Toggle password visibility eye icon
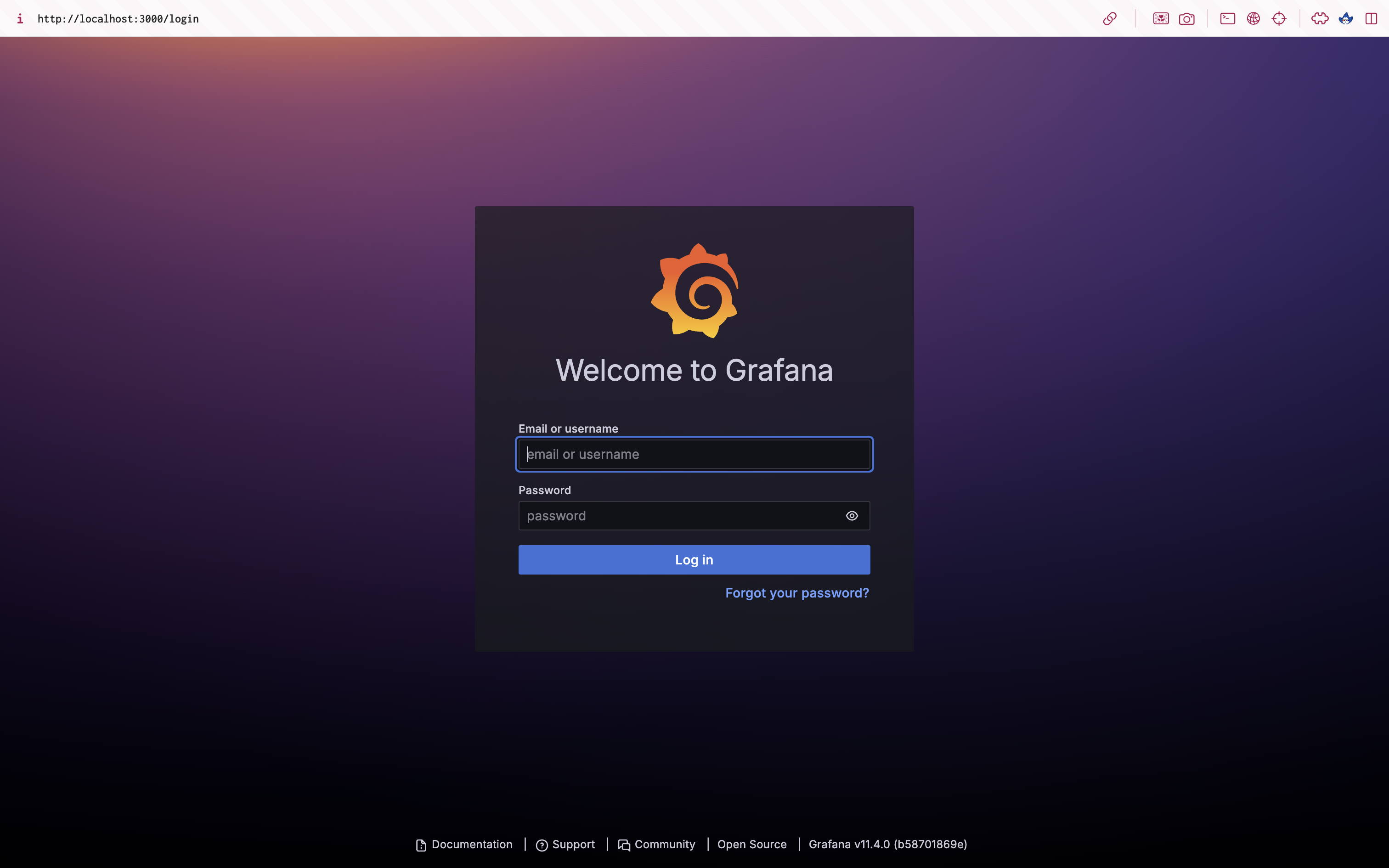The width and height of the screenshot is (1389, 868). point(852,515)
